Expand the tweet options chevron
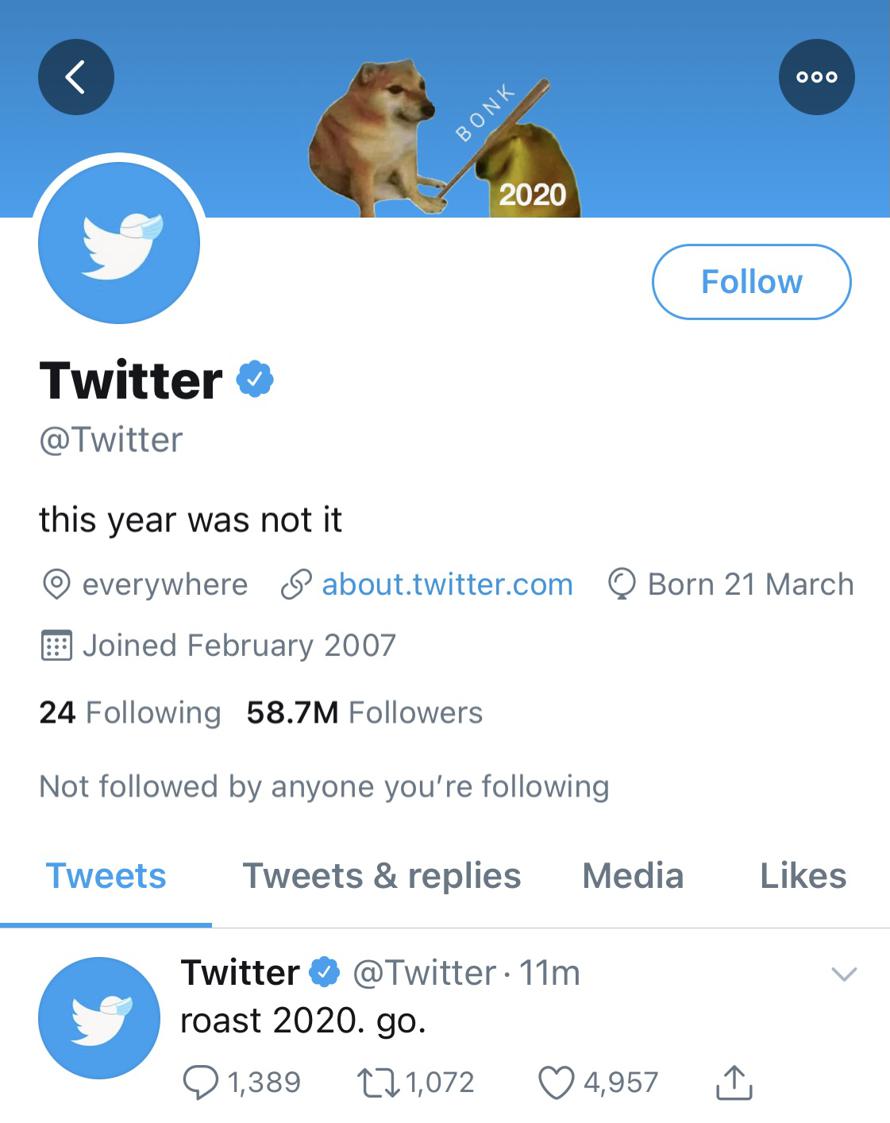 click(x=844, y=974)
